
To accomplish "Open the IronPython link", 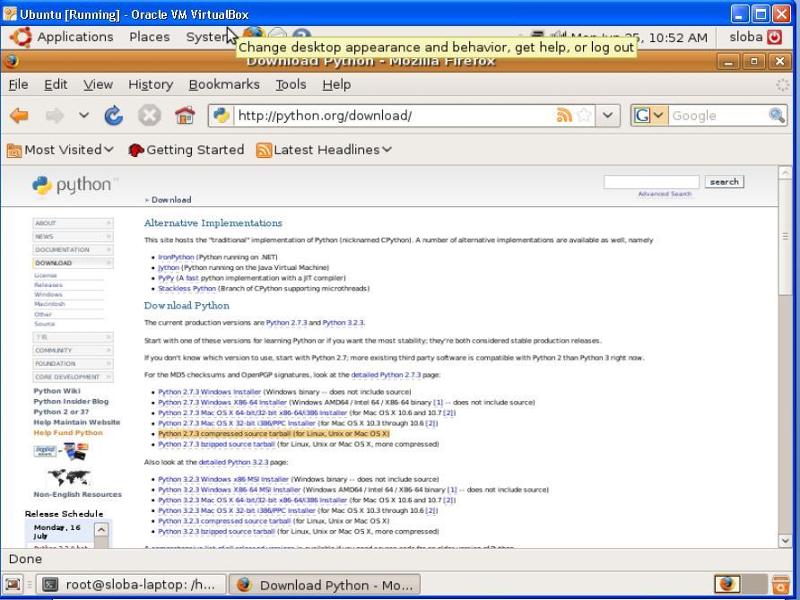I will pyautogui.click(x=176, y=257).
